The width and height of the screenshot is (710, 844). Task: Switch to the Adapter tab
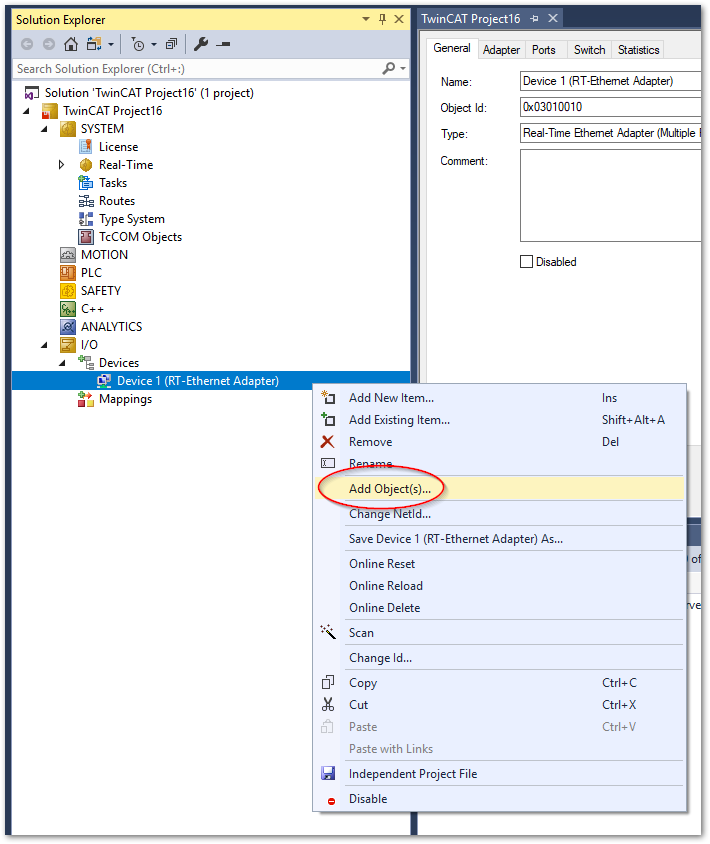(x=501, y=50)
